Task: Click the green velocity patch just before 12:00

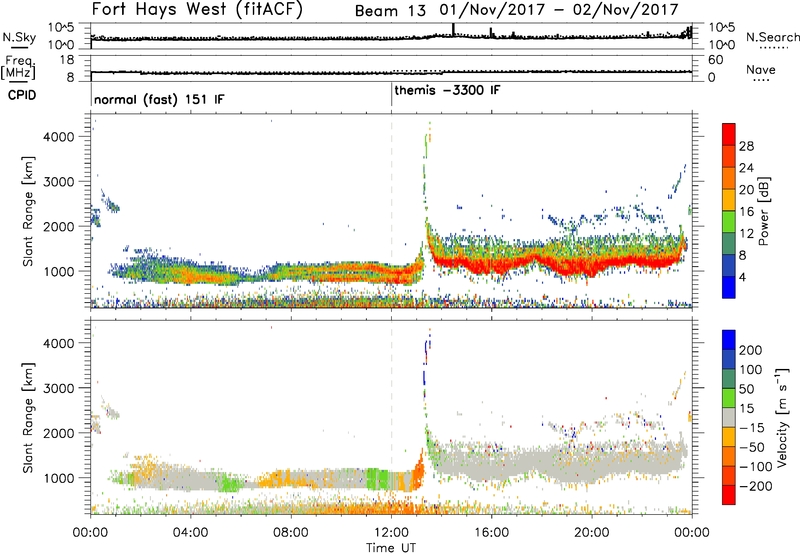Action: coord(377,480)
